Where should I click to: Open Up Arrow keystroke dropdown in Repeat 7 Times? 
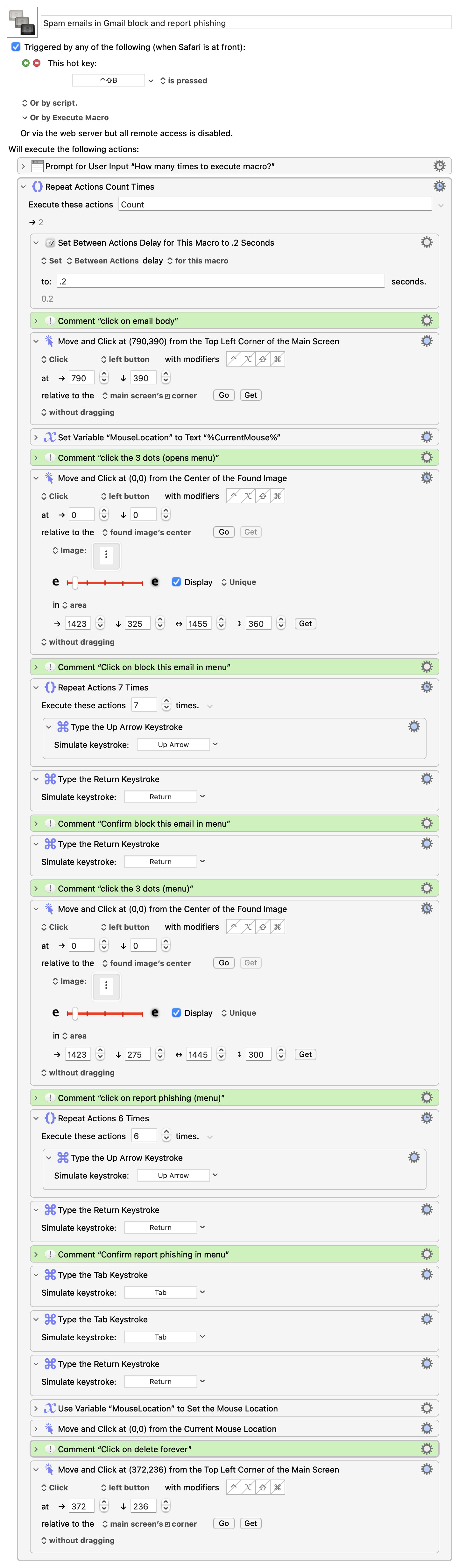(x=215, y=745)
